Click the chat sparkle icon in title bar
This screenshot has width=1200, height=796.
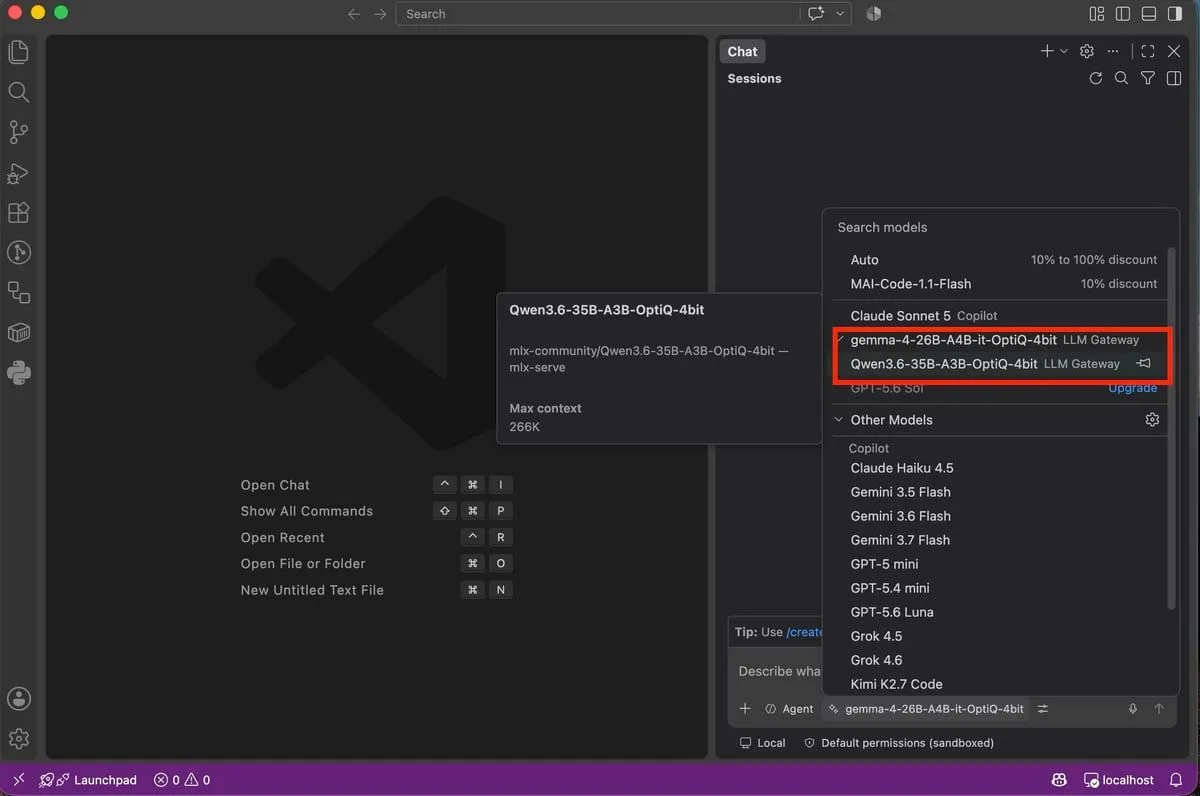point(816,14)
